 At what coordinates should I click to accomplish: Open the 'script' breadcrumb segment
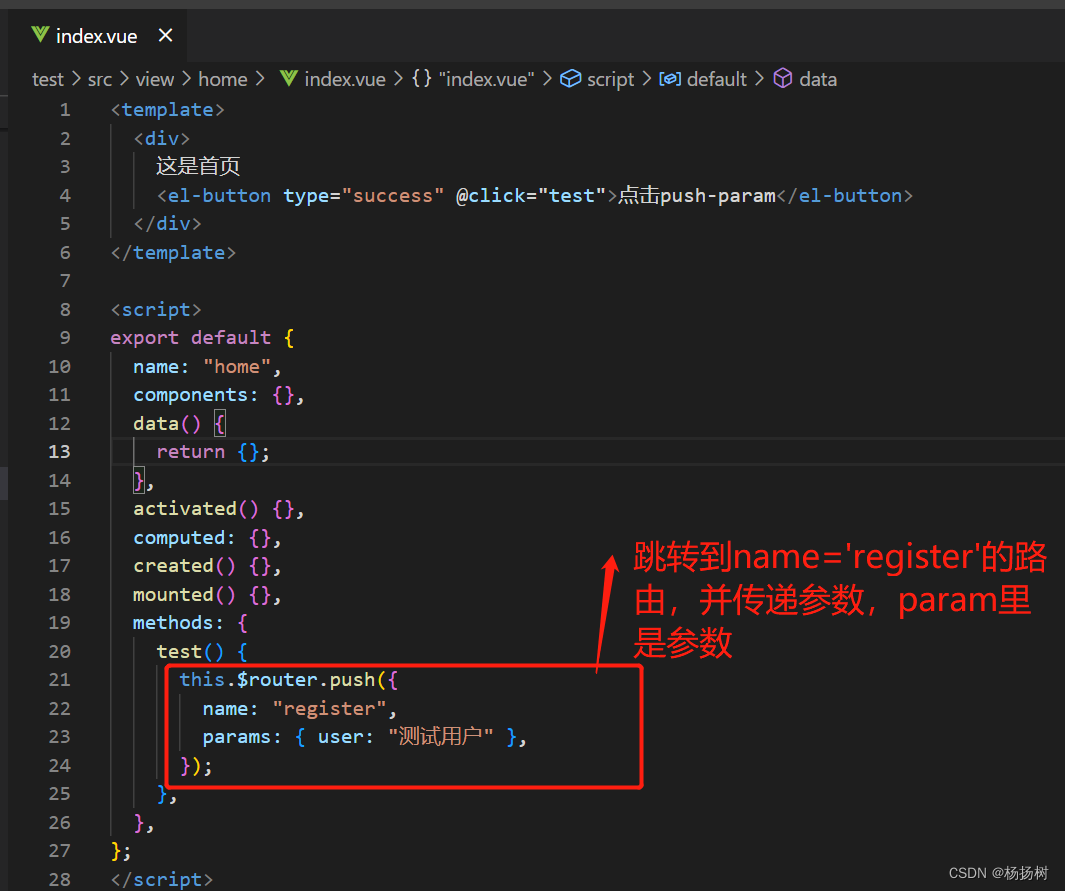[611, 79]
